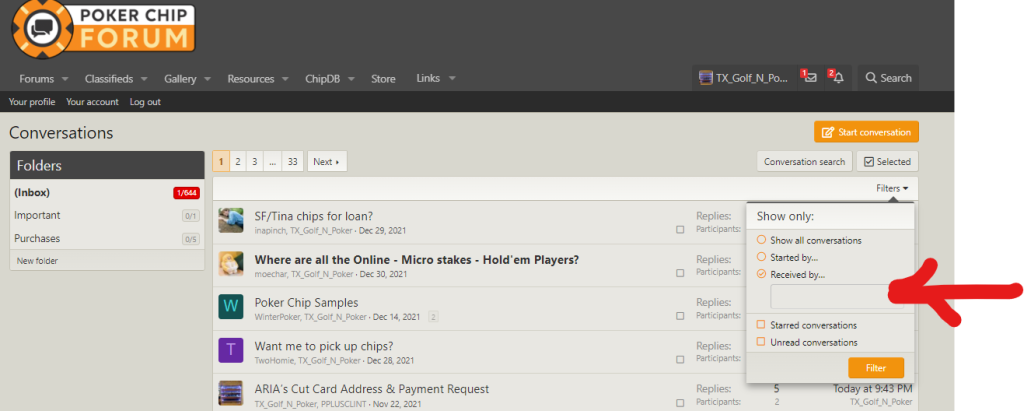Screen dimensions: 1024x411
Task: Open the Store menu item
Action: 383,79
